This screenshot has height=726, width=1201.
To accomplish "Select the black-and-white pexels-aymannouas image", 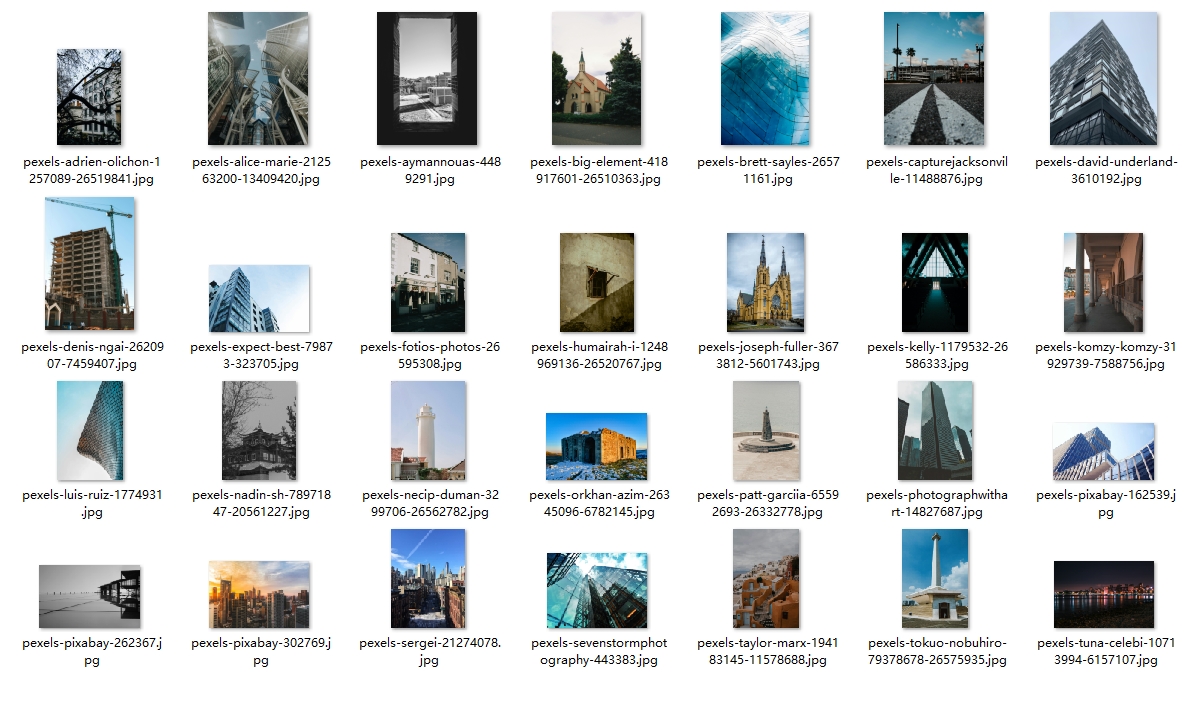I will coord(427,79).
